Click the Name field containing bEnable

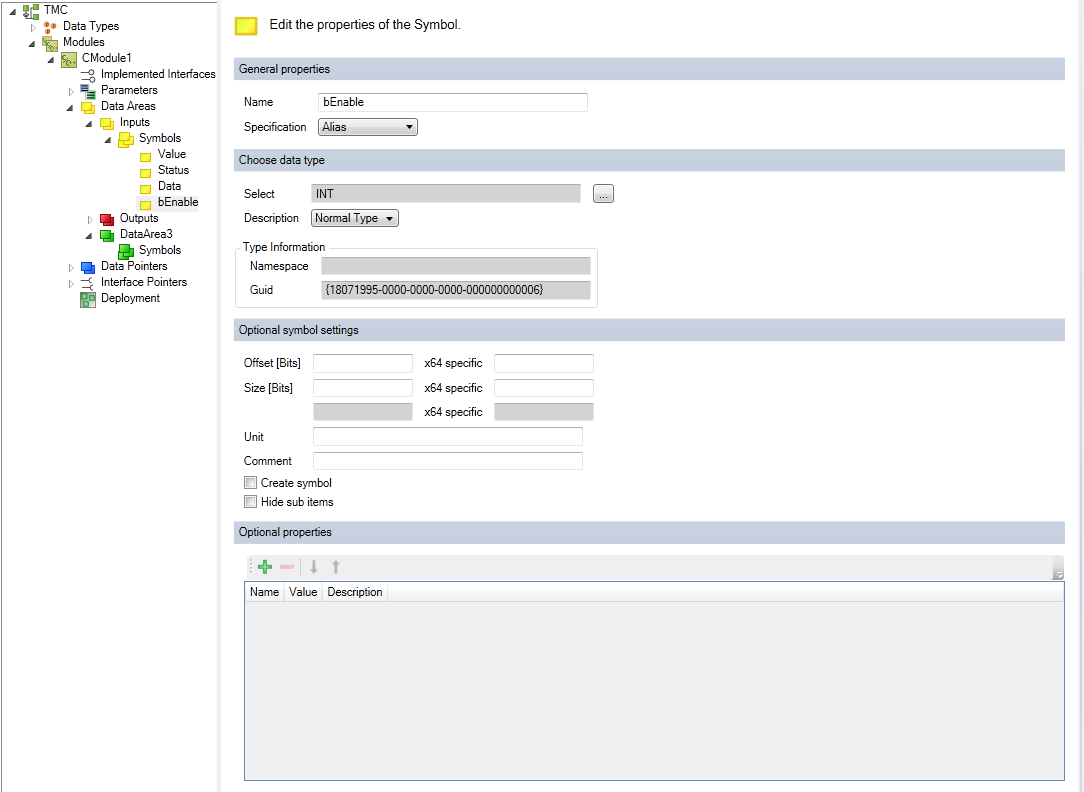[x=453, y=102]
